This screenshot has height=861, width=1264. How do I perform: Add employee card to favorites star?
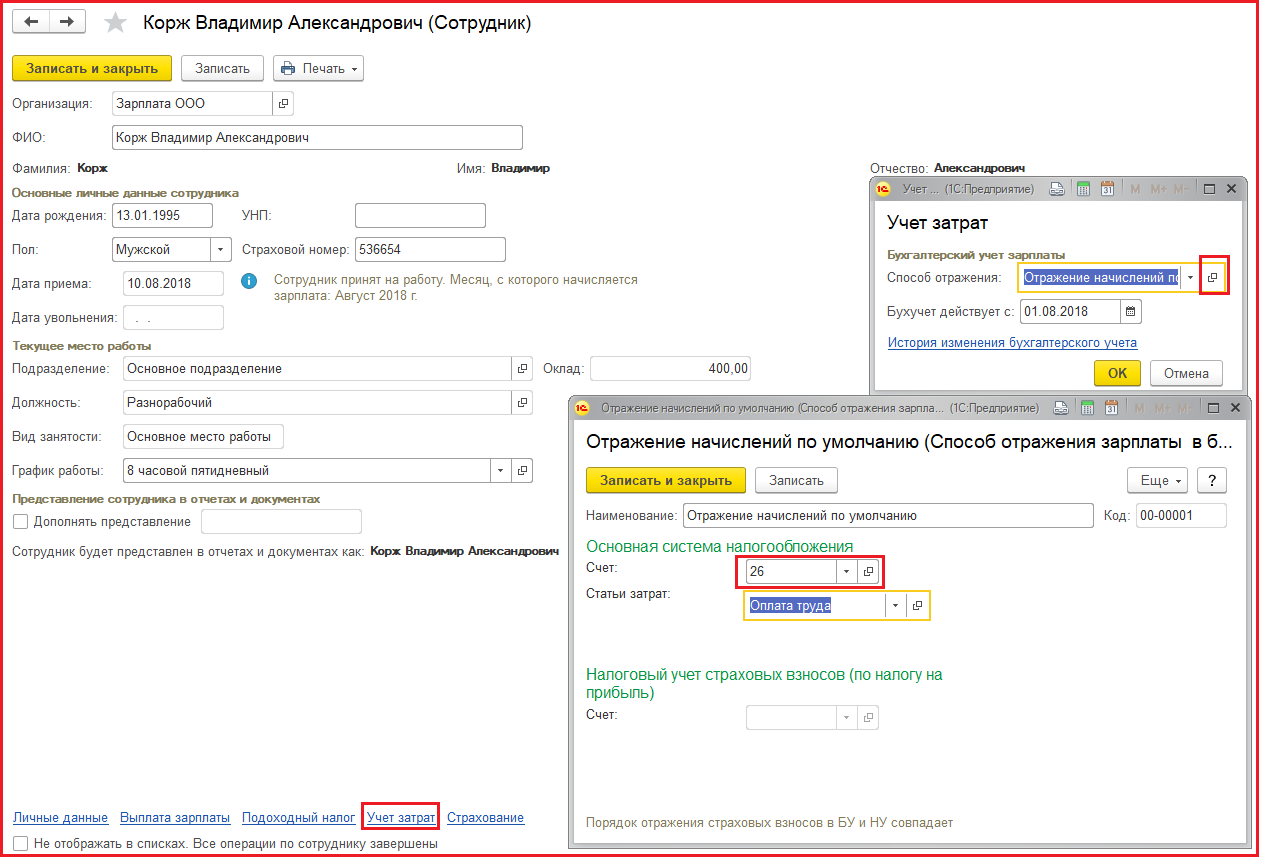pyautogui.click(x=116, y=23)
